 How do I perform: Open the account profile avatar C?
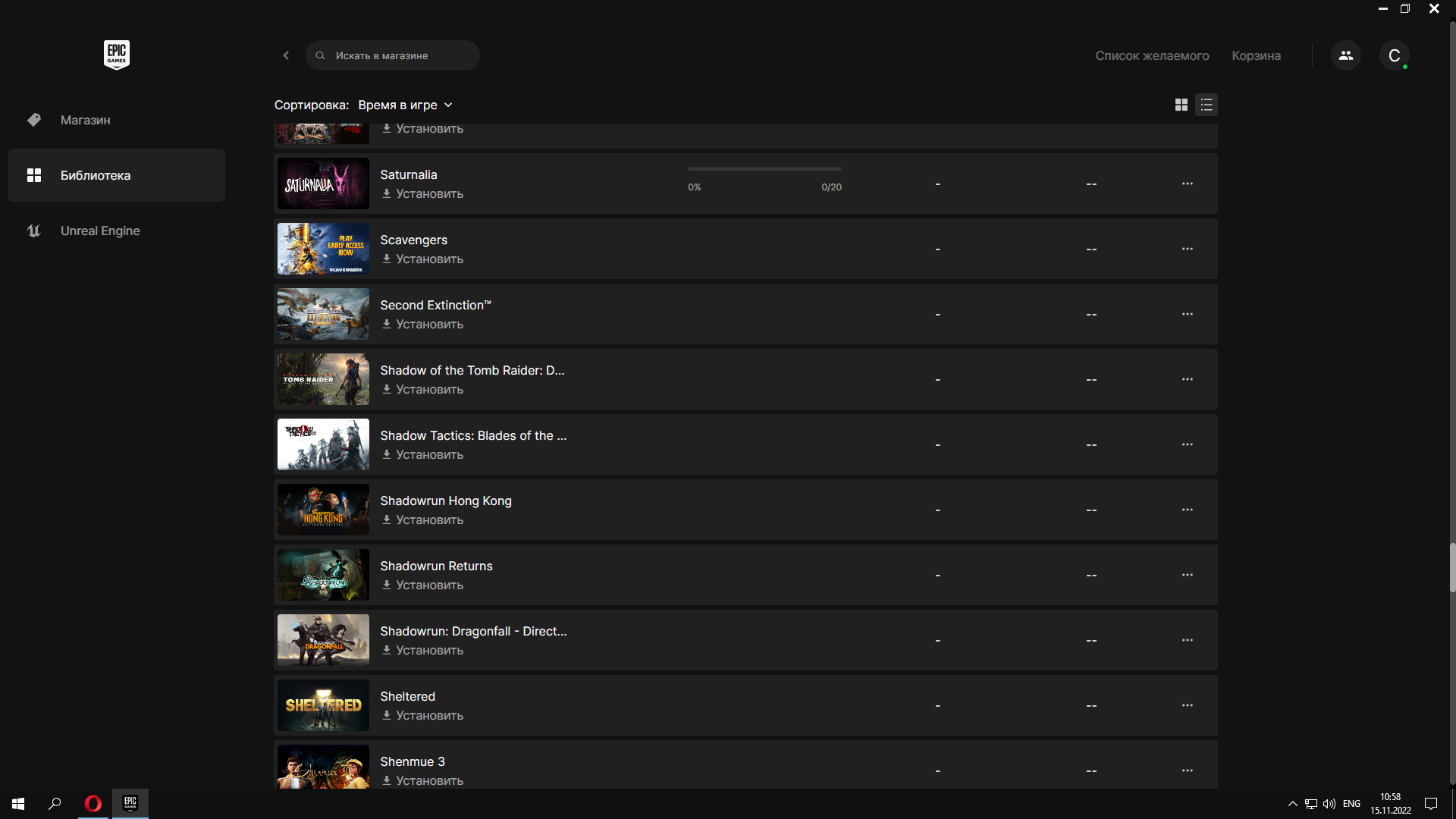point(1394,55)
